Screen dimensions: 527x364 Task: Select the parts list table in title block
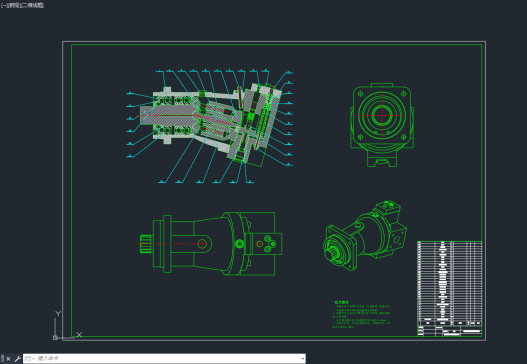tap(450, 283)
